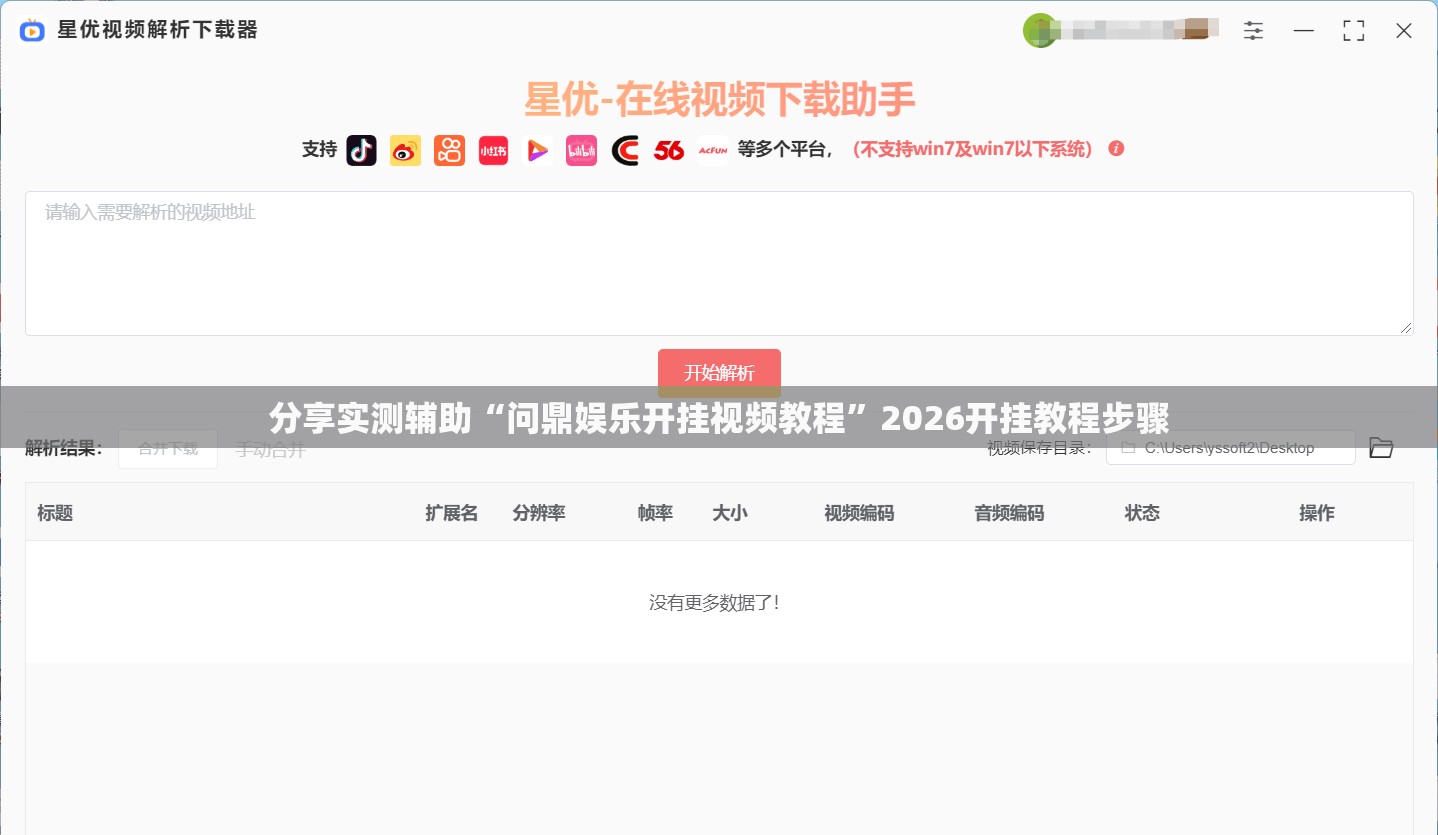Click the 扩展名 column header
The height and width of the screenshot is (835, 1438).
click(451, 513)
